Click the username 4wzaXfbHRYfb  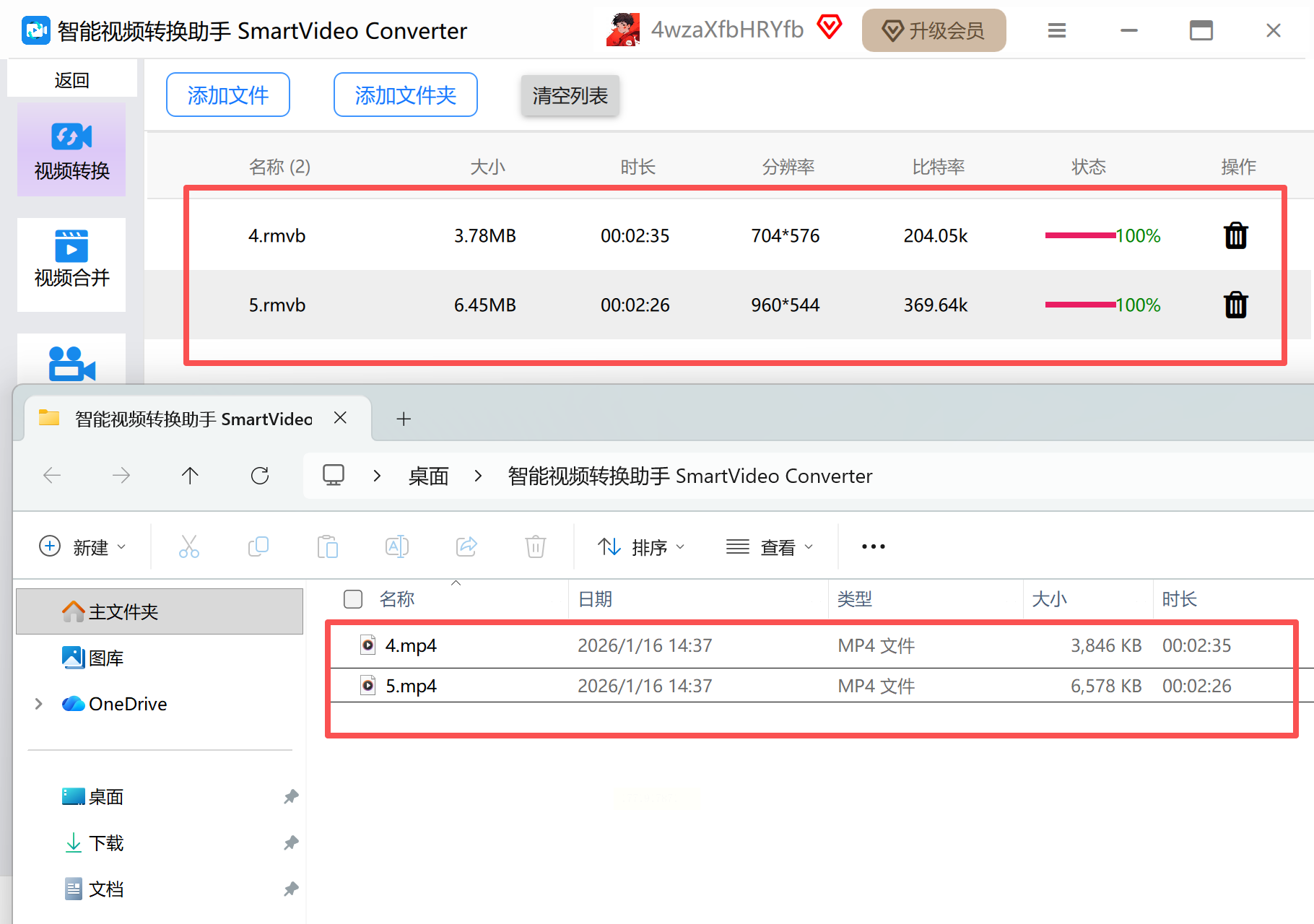tap(727, 30)
